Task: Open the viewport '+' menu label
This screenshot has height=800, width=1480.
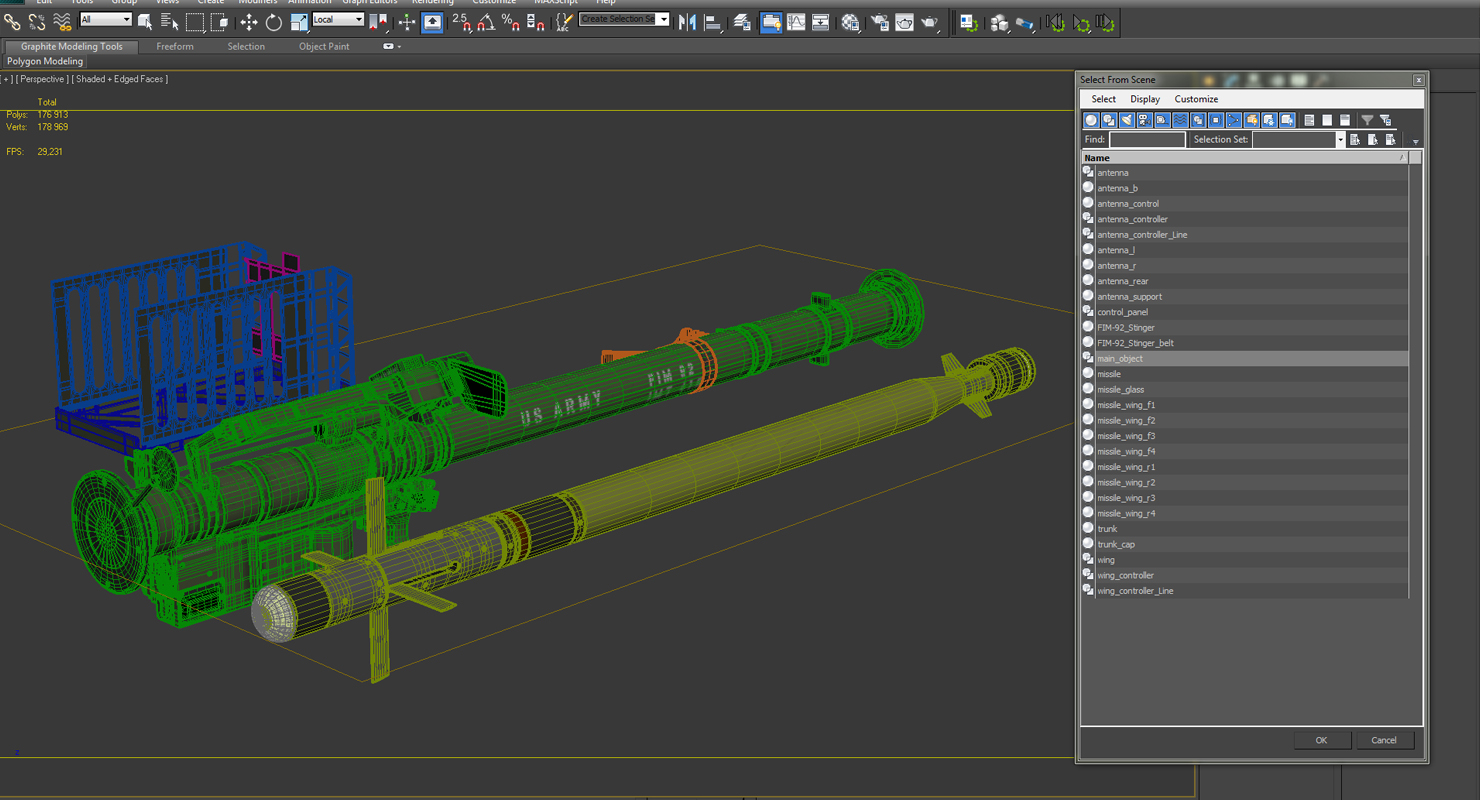Action: pos(8,79)
